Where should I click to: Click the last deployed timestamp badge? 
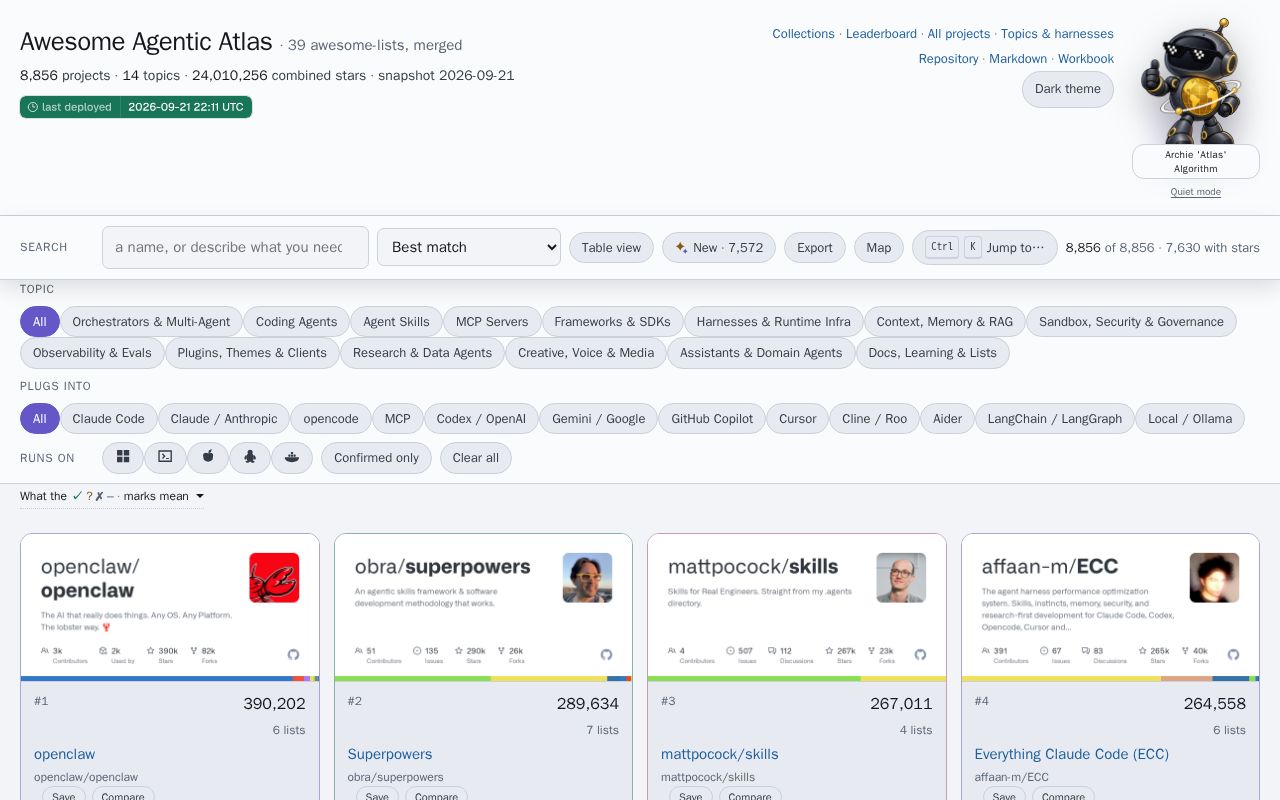coord(136,107)
